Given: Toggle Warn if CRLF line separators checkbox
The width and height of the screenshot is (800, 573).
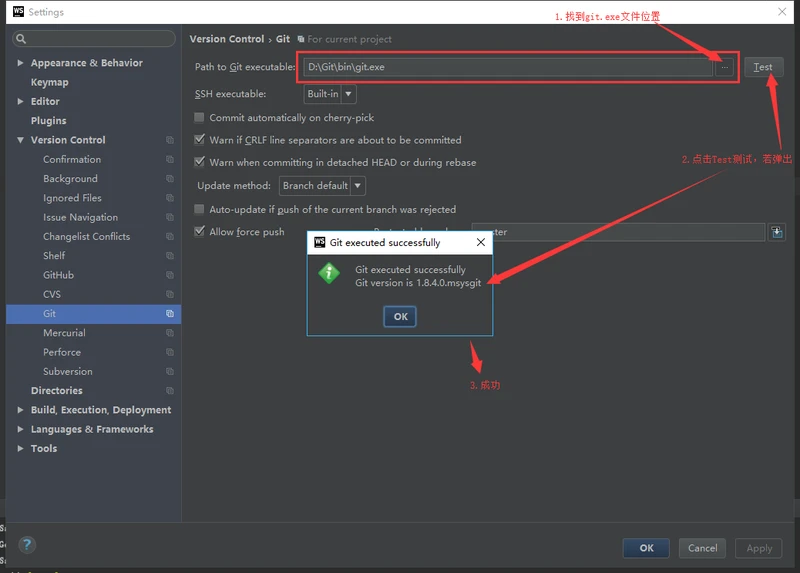Looking at the screenshot, I should pyautogui.click(x=199, y=139).
